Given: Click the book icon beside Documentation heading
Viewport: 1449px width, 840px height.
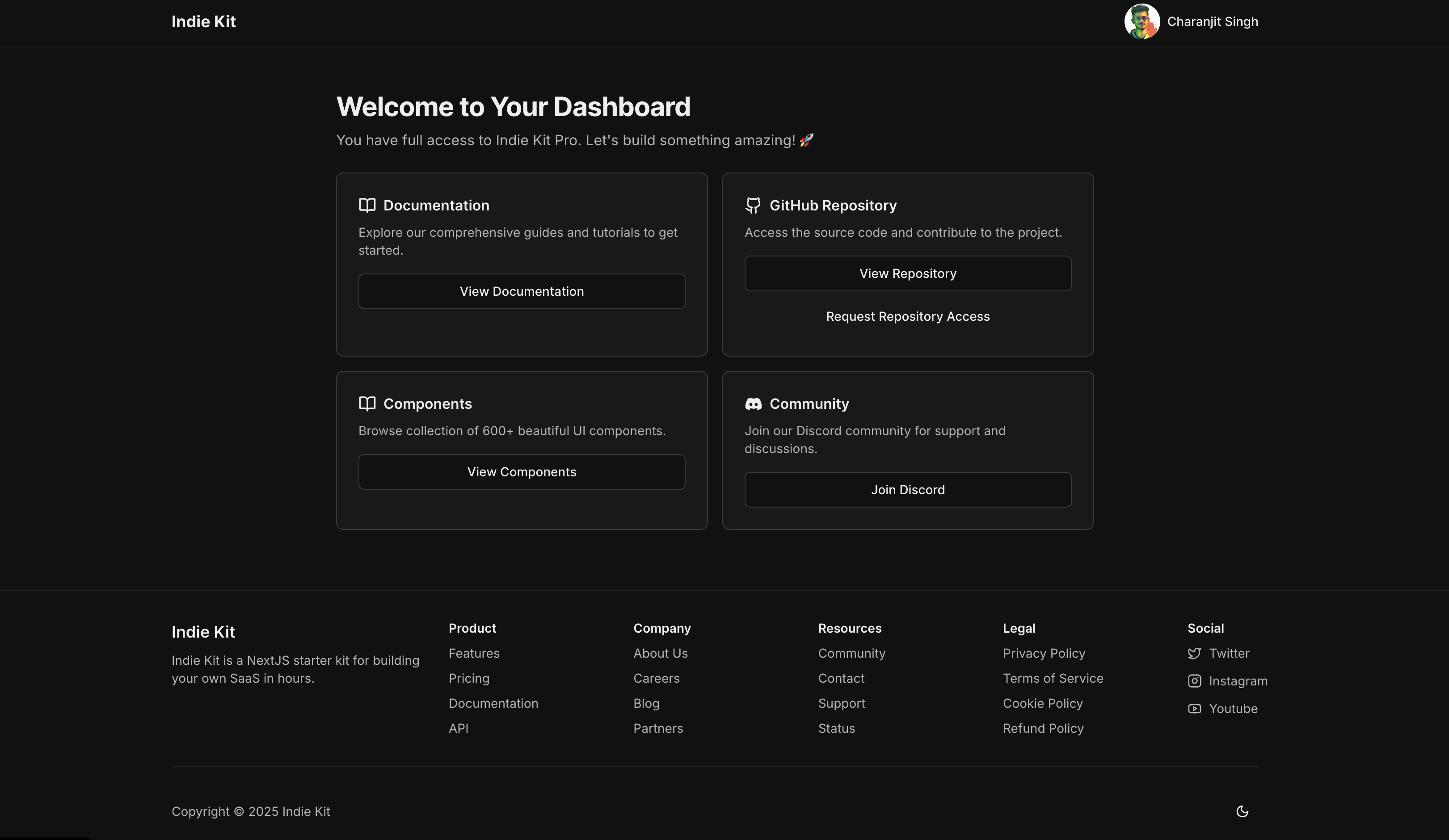Looking at the screenshot, I should pyautogui.click(x=367, y=205).
